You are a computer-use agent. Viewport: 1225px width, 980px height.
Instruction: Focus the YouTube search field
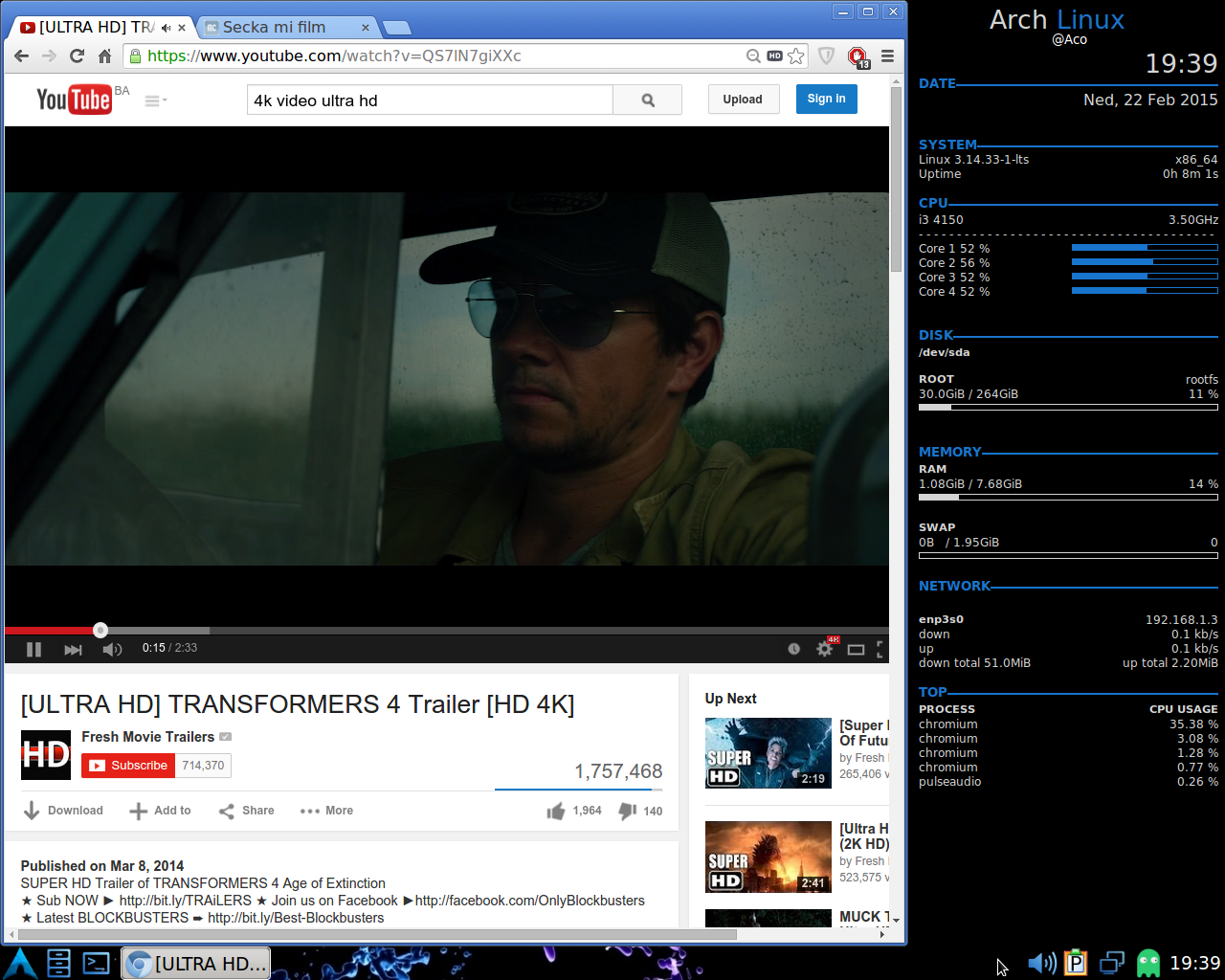pyautogui.click(x=430, y=100)
